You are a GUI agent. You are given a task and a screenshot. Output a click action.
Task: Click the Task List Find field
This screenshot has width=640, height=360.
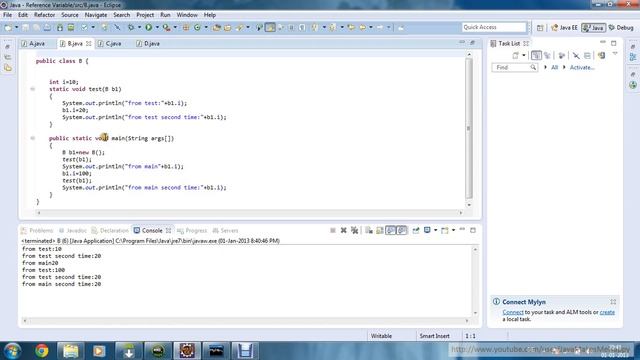(x=514, y=67)
